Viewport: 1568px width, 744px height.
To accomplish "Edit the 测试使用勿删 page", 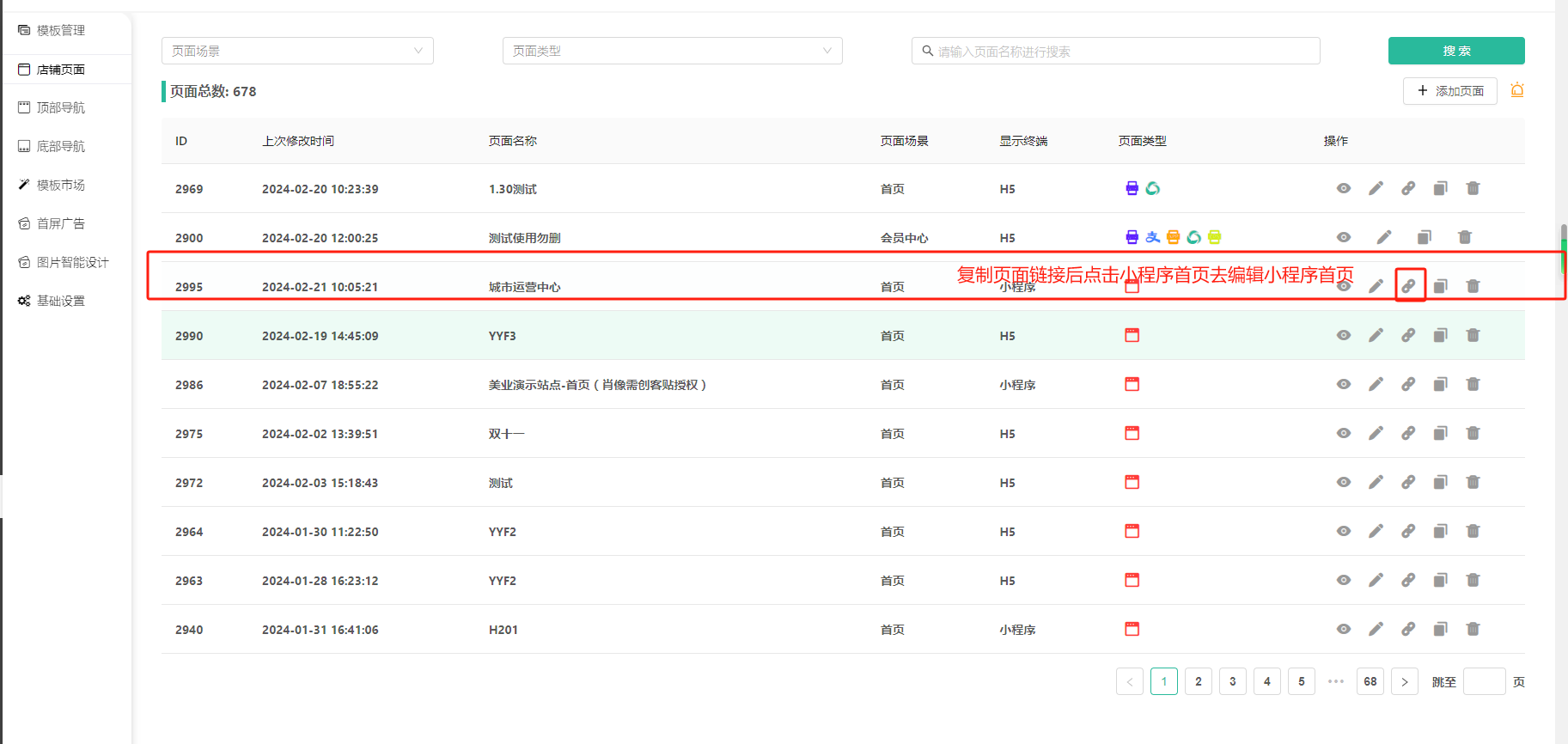I will click(1383, 237).
